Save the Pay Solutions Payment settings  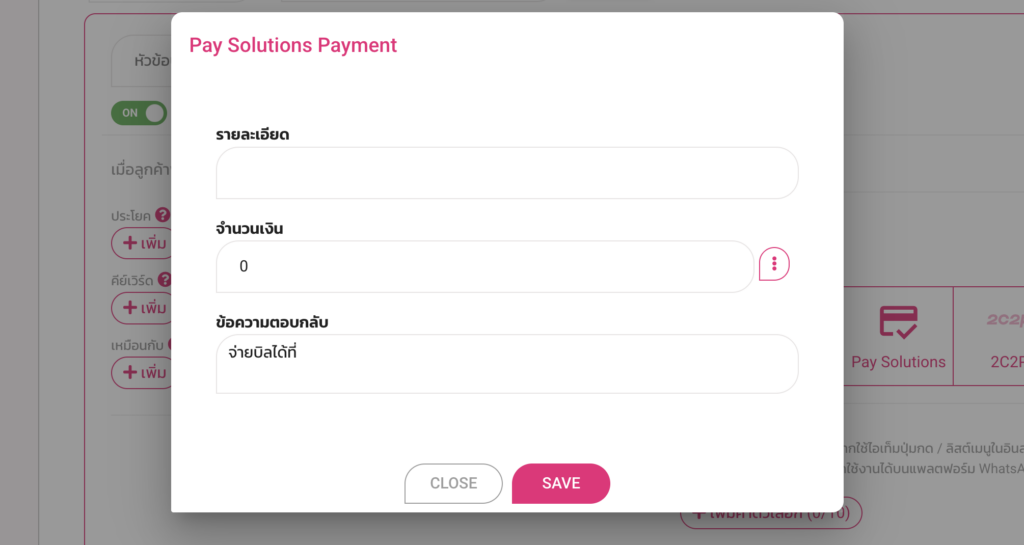click(560, 483)
